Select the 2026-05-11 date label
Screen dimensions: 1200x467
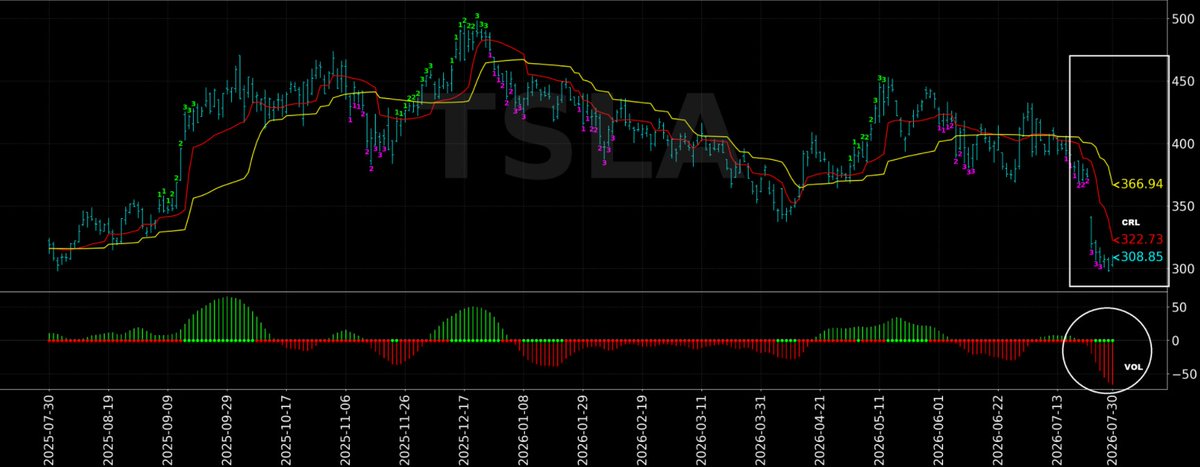(878, 428)
